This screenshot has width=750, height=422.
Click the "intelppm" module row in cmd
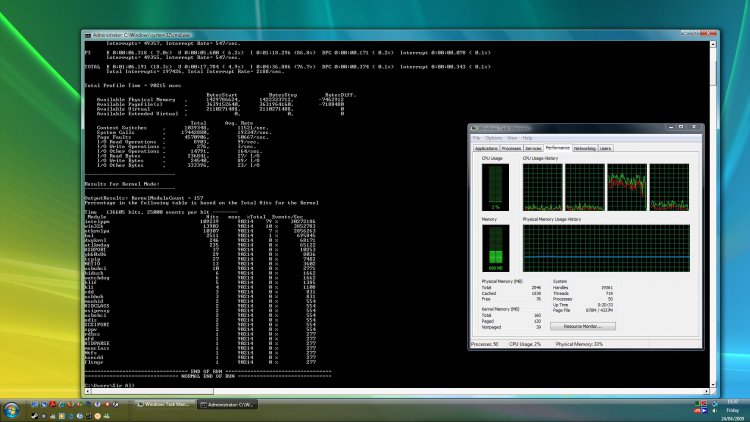click(200, 222)
